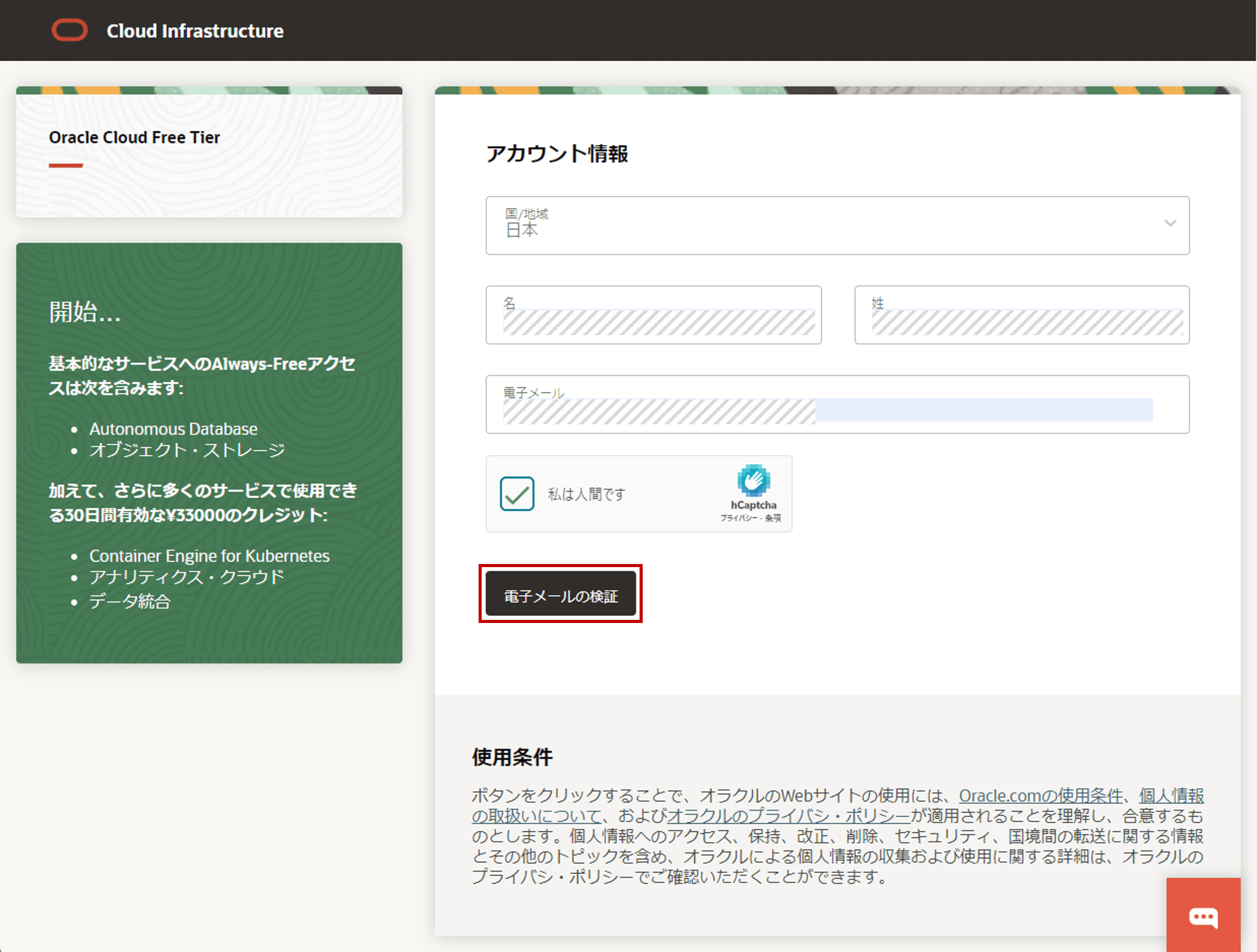Click 日本 selected country value

click(x=521, y=230)
